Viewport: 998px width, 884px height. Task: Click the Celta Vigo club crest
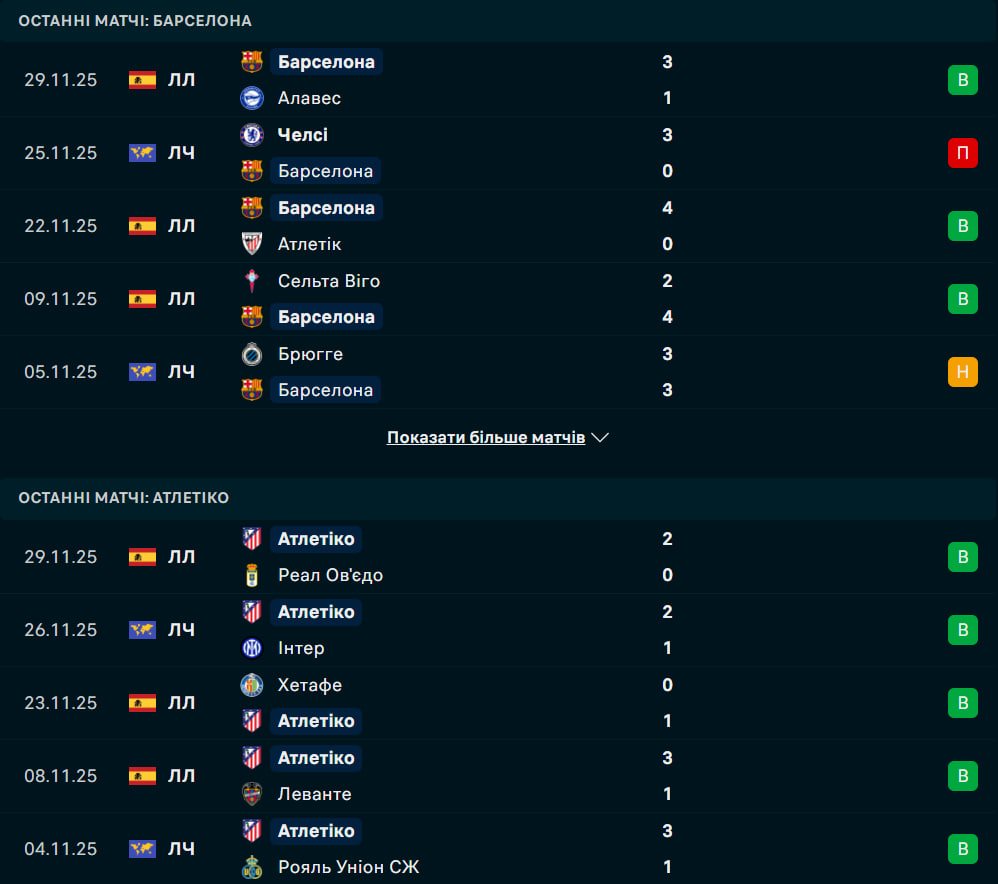point(251,281)
